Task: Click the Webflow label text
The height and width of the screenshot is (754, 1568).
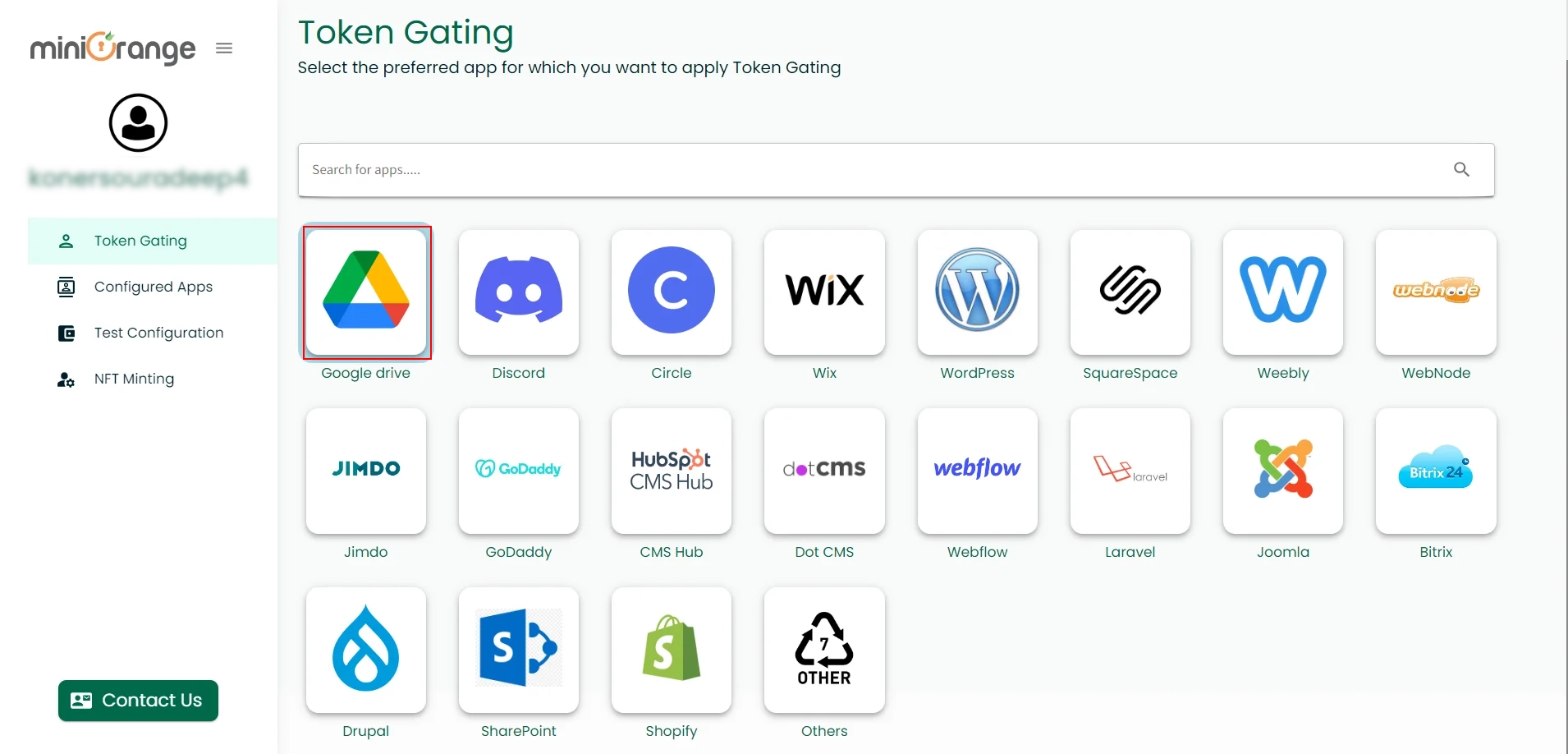Action: [x=978, y=552]
